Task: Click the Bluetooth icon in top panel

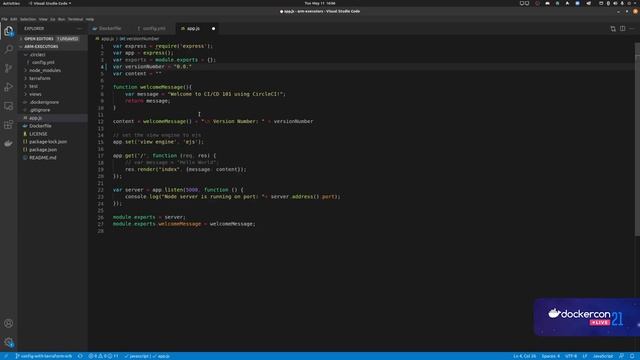Action: (608, 3)
